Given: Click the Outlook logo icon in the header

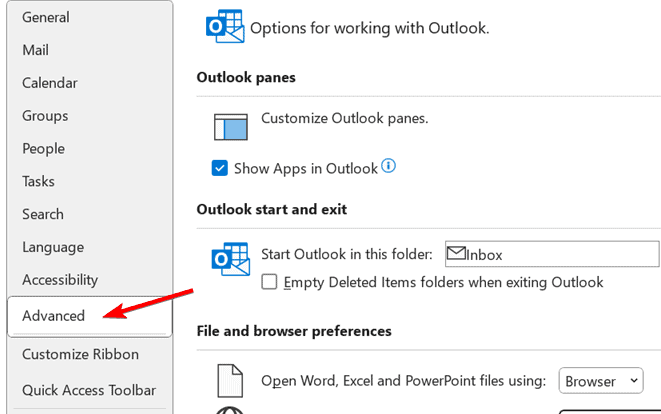Looking at the screenshot, I should (x=225, y=26).
